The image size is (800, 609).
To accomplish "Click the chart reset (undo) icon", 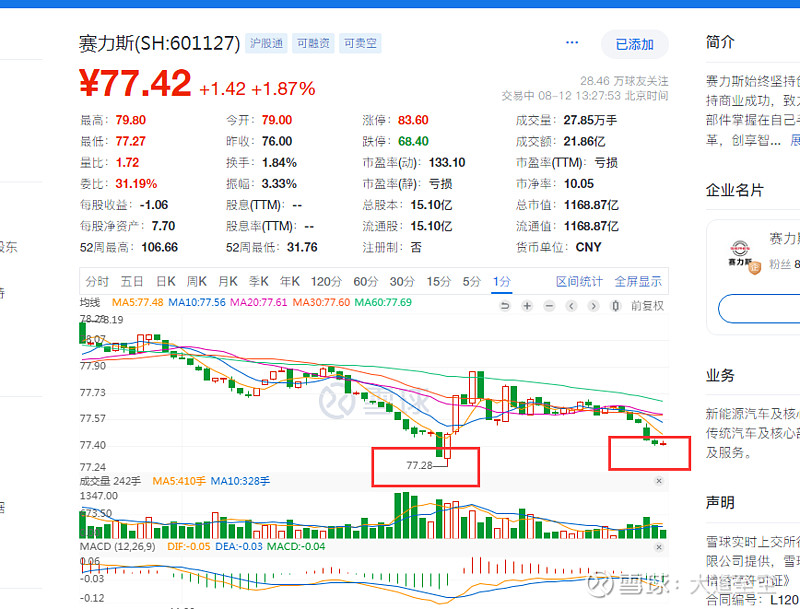I will (505, 306).
